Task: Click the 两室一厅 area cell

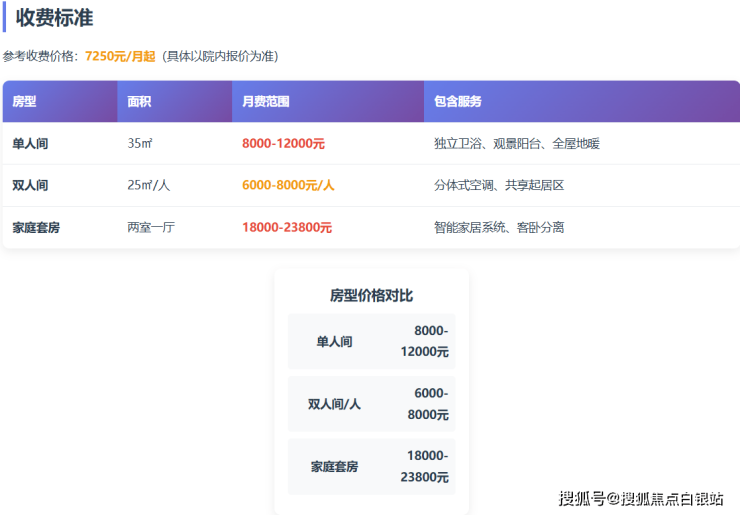Action: point(151,228)
